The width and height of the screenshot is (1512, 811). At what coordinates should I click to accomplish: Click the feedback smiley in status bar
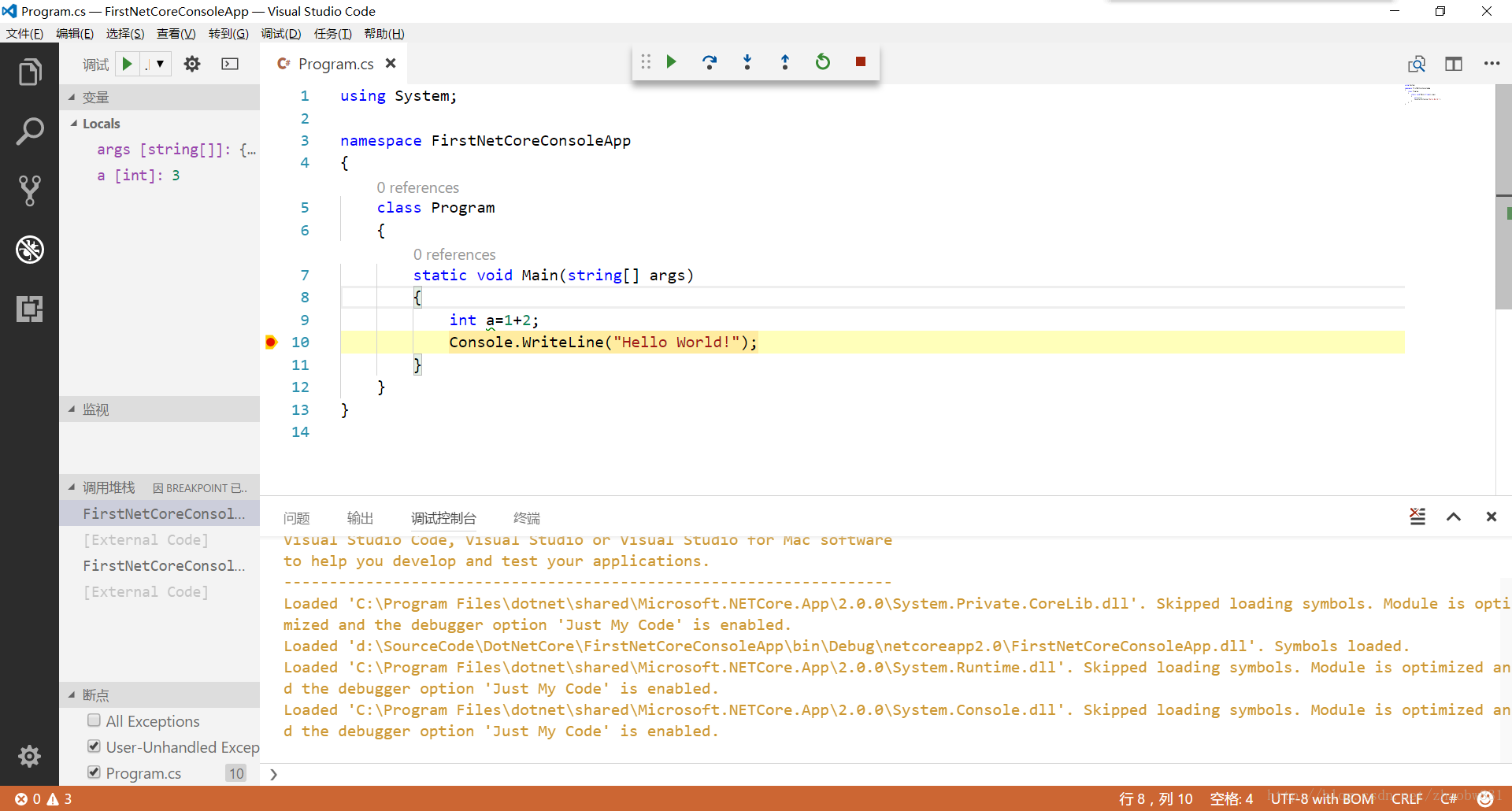(x=1485, y=798)
